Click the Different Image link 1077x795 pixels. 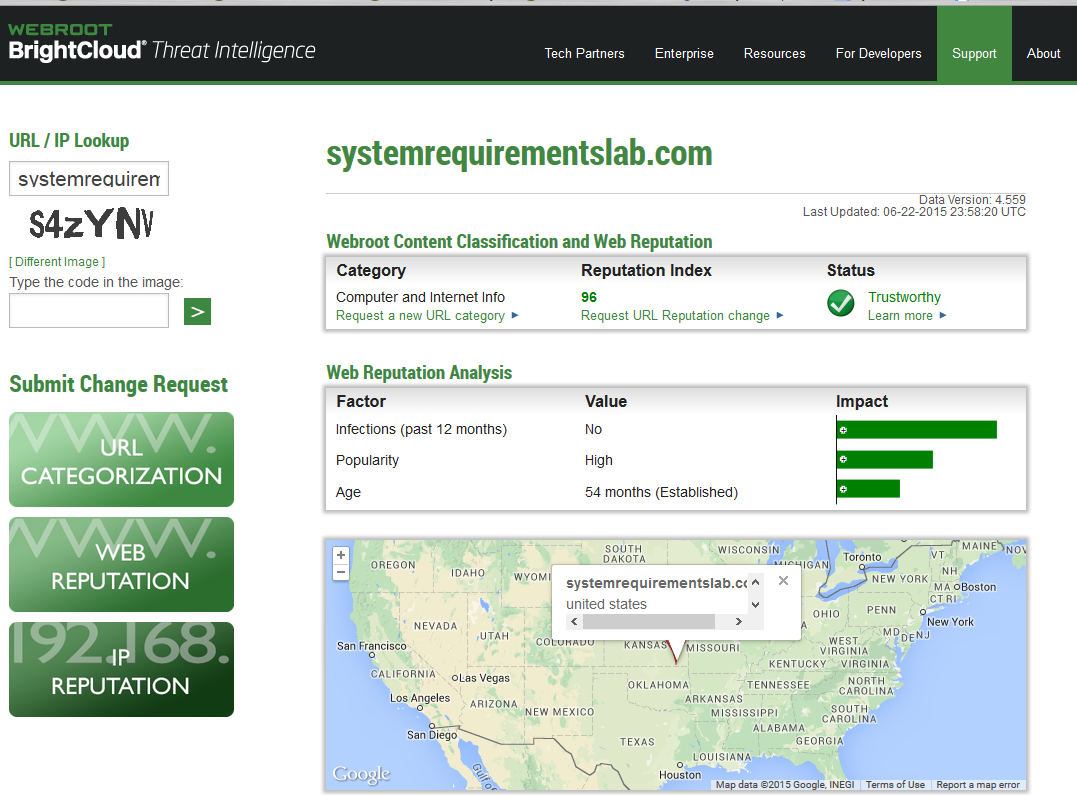tap(57, 262)
